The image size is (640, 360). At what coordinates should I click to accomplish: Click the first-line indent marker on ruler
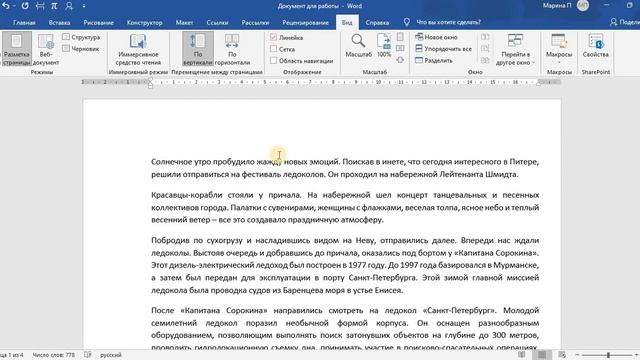pyautogui.click(x=150, y=80)
